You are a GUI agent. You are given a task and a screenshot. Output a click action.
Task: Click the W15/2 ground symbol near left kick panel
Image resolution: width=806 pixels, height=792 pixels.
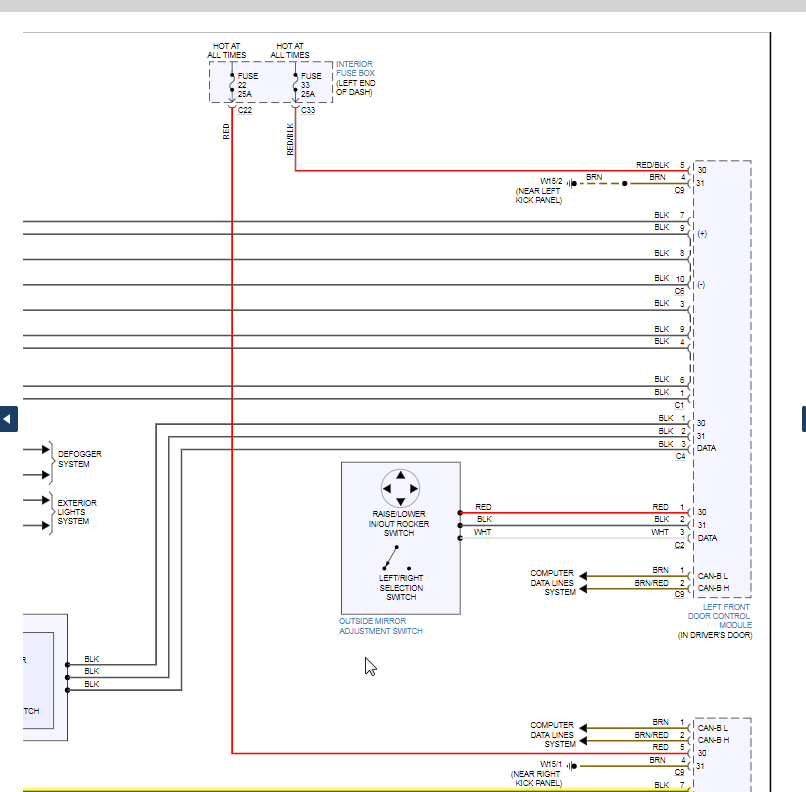(x=571, y=184)
